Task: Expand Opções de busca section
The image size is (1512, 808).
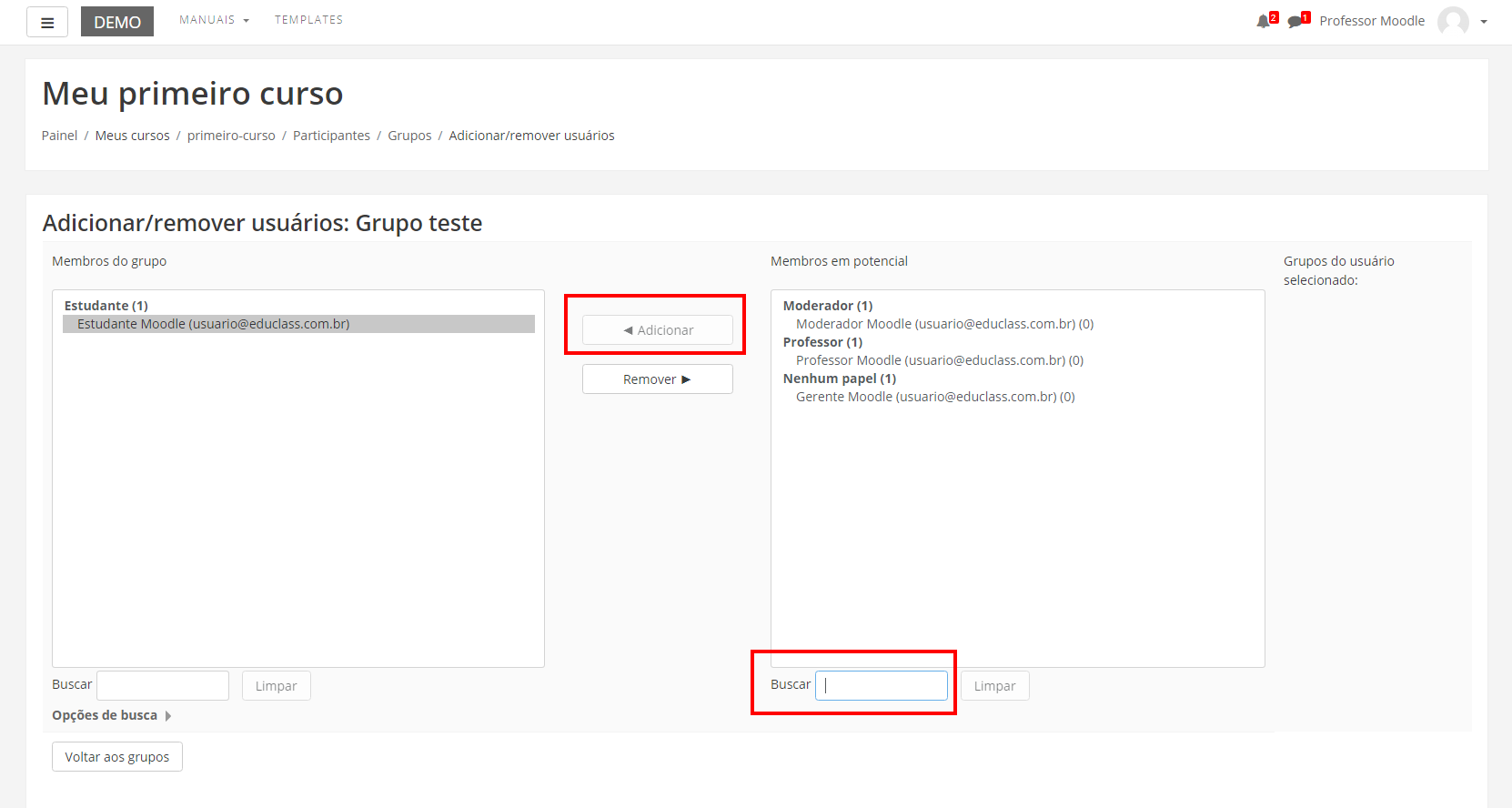Action: (111, 715)
